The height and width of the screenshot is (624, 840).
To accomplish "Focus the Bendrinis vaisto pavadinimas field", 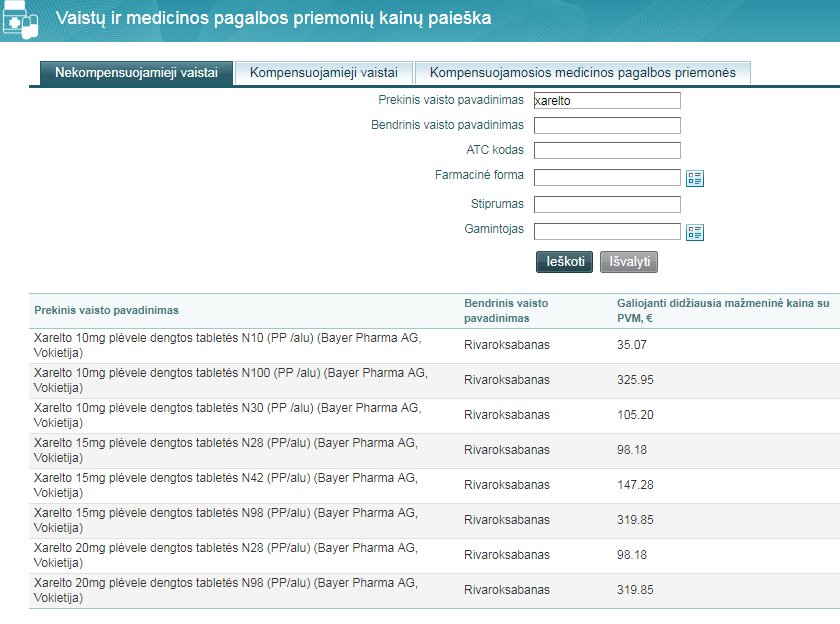I will [607, 126].
